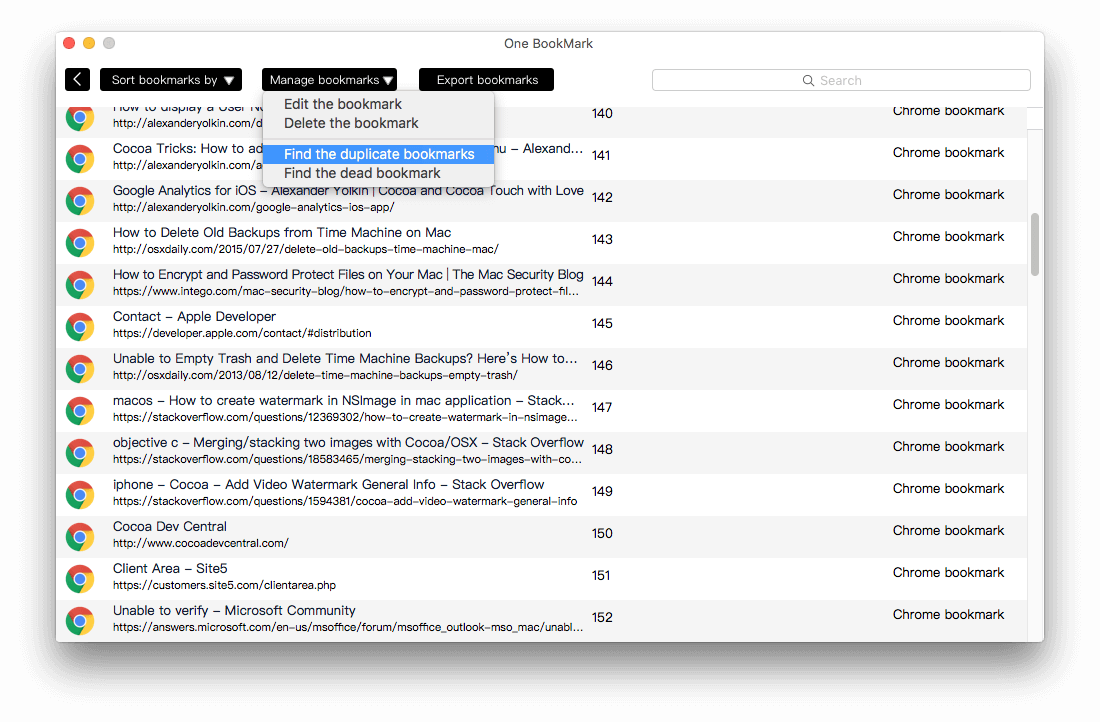Focus the Search input field
This screenshot has height=722, width=1100.
pyautogui.click(x=841, y=80)
